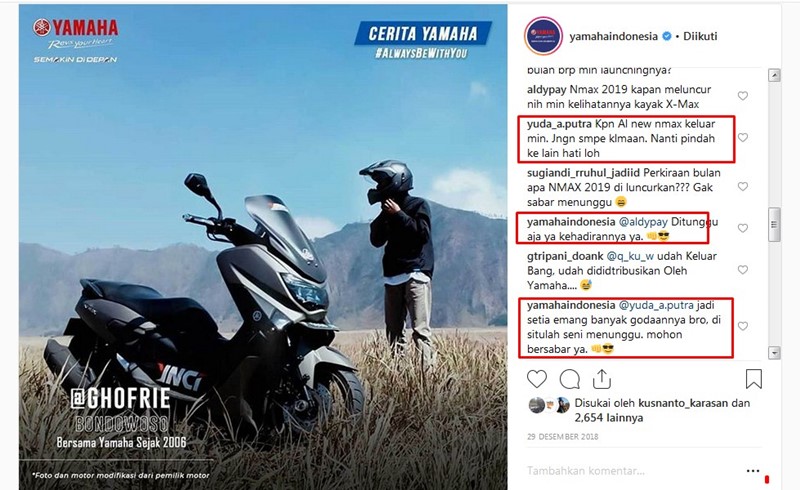The height and width of the screenshot is (490, 800).
Task: Click the blue verified badge
Action: pos(666,36)
